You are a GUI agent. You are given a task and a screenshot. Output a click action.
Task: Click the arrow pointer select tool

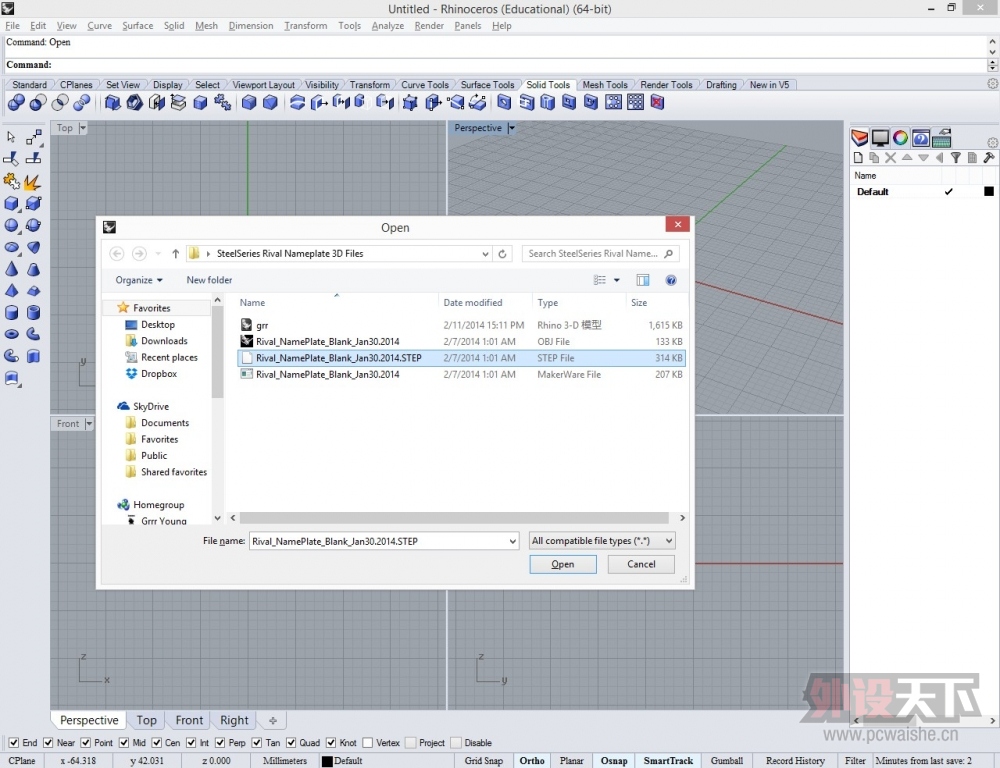11,137
